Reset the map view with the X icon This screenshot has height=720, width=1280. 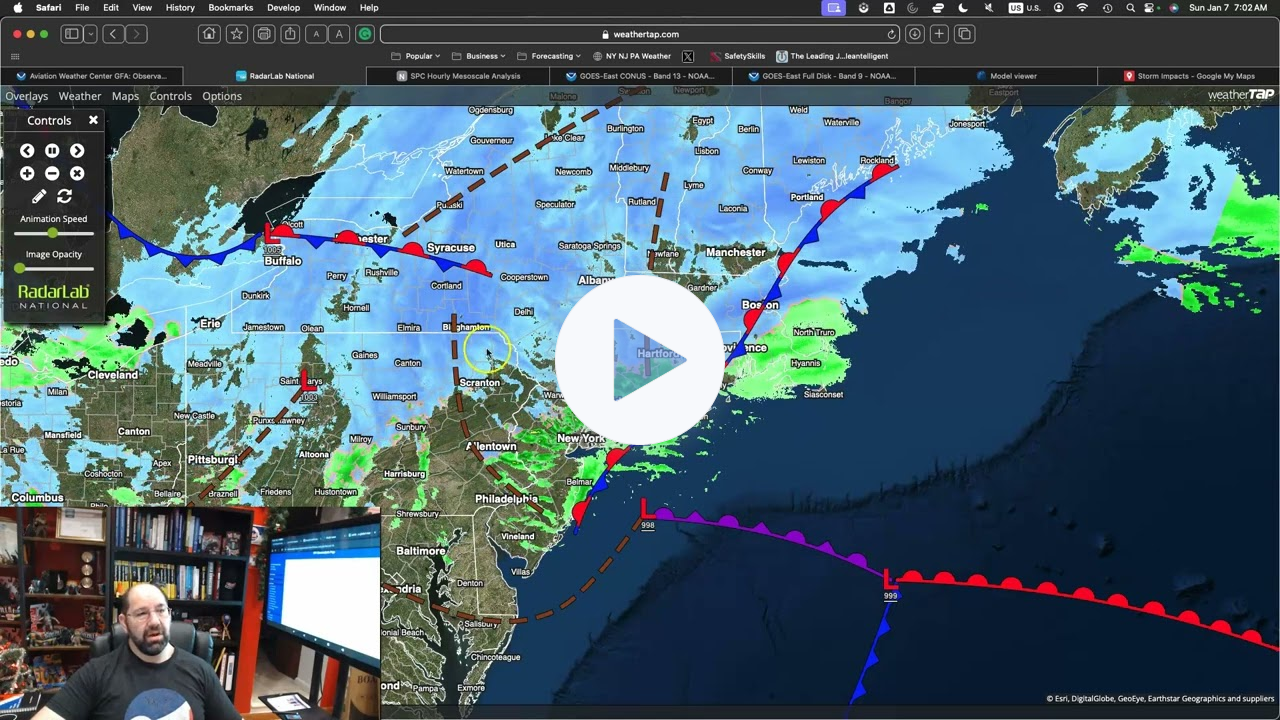tap(77, 173)
